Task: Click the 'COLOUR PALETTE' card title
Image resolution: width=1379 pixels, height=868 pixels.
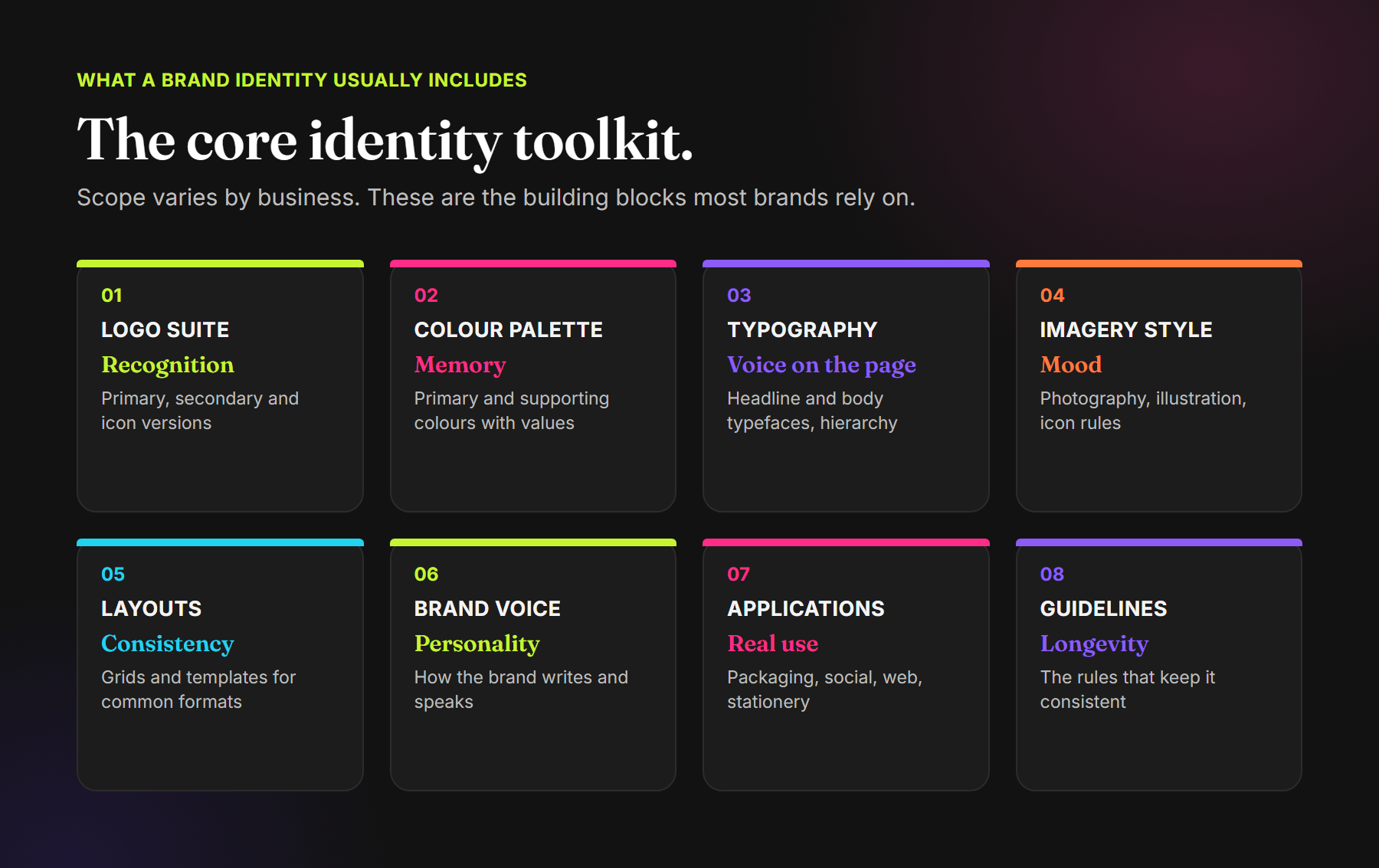Action: [x=509, y=330]
